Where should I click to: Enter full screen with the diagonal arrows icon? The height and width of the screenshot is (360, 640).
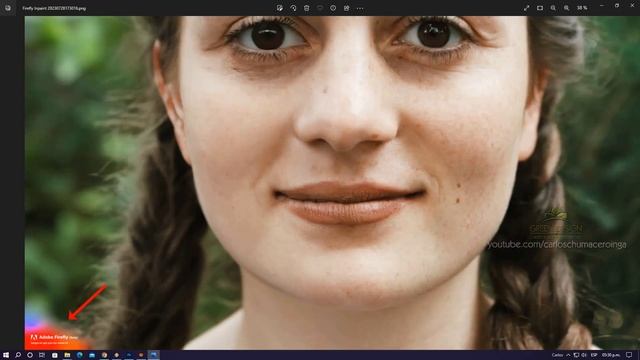pos(527,8)
